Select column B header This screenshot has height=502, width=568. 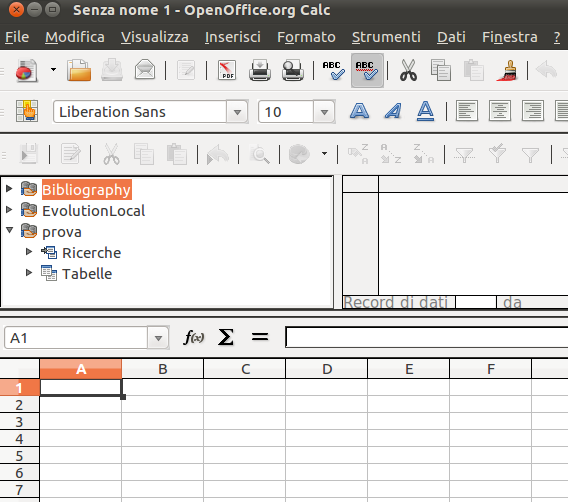[163, 369]
